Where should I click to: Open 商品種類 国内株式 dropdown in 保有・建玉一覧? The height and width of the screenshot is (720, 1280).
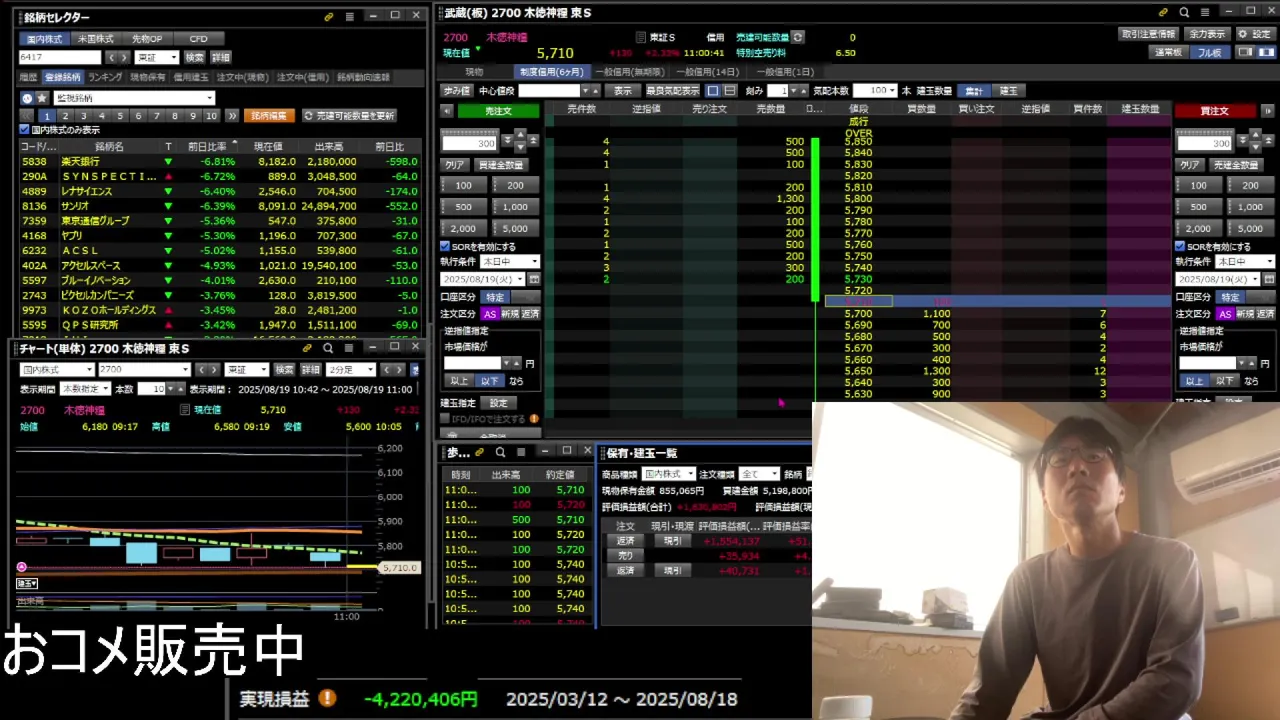tap(668, 474)
